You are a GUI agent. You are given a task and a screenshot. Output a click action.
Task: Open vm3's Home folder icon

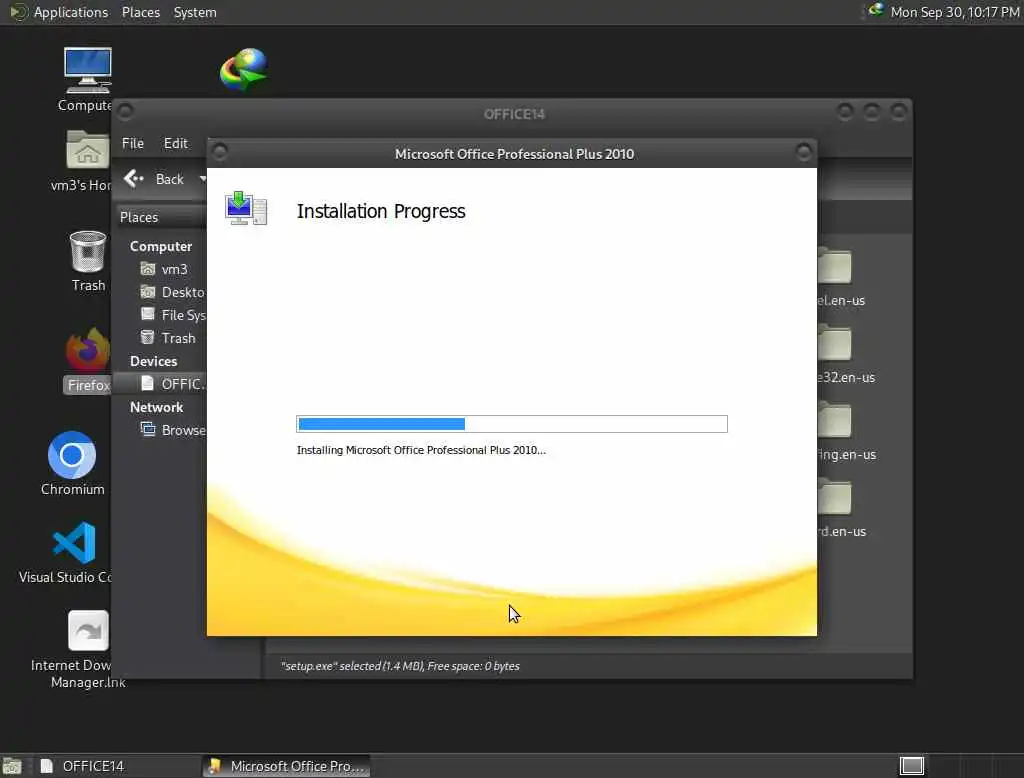(88, 150)
